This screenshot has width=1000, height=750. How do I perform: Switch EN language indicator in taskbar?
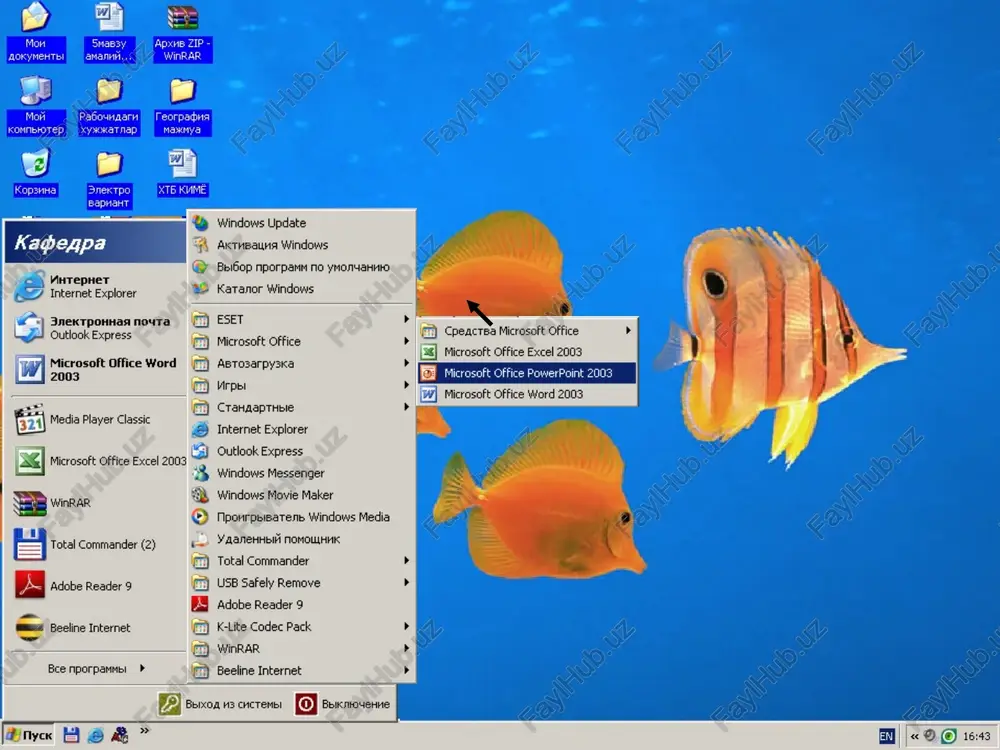click(886, 737)
